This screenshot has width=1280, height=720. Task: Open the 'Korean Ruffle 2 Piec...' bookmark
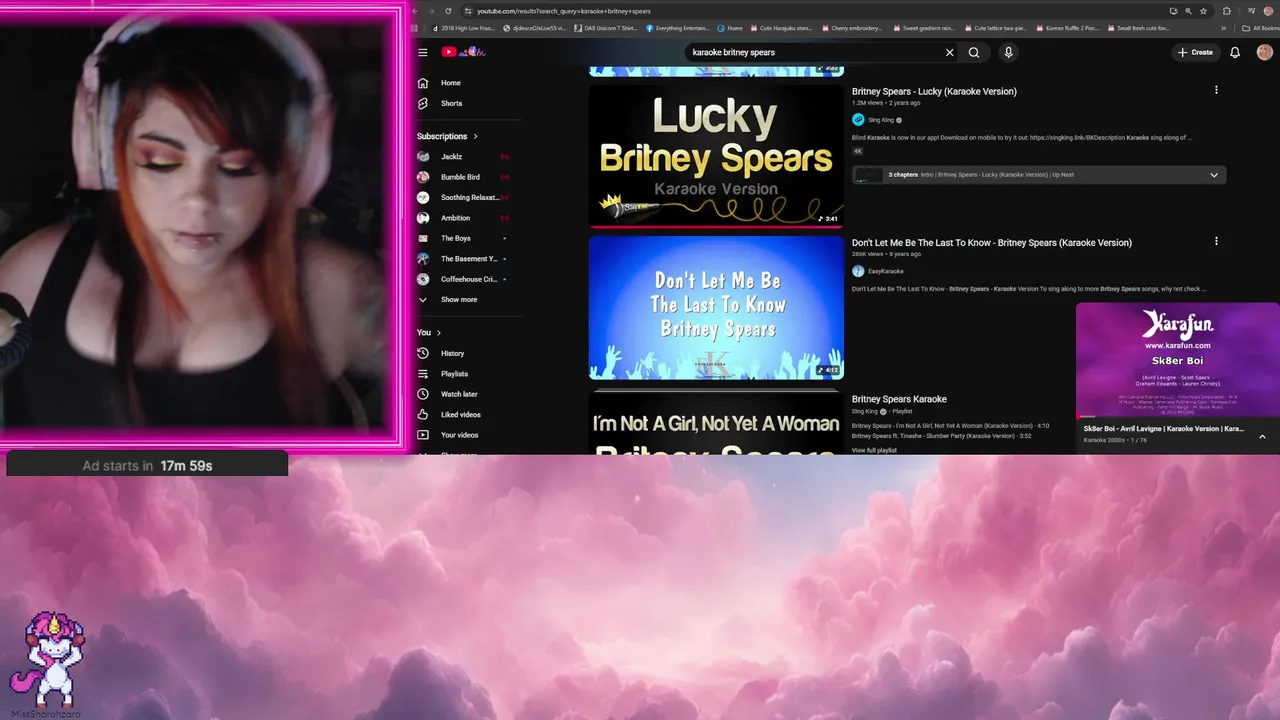pos(1068,28)
